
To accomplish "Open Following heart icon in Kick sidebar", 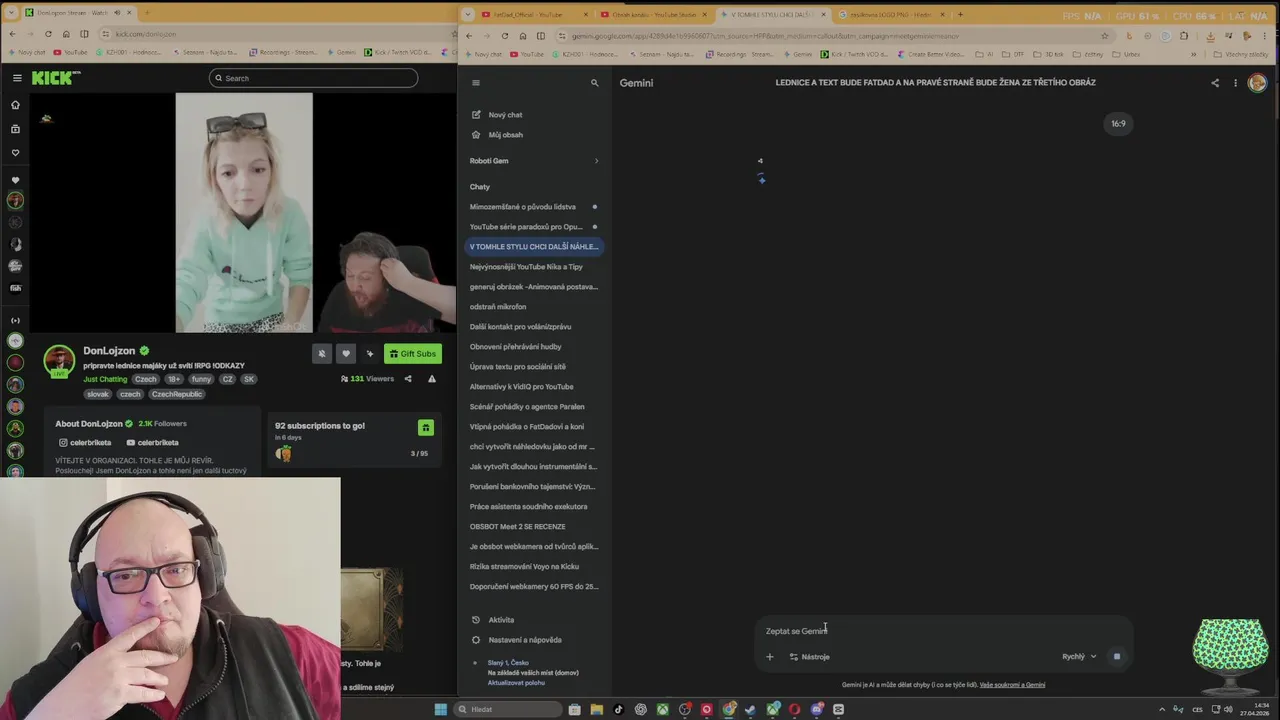I will [15, 153].
